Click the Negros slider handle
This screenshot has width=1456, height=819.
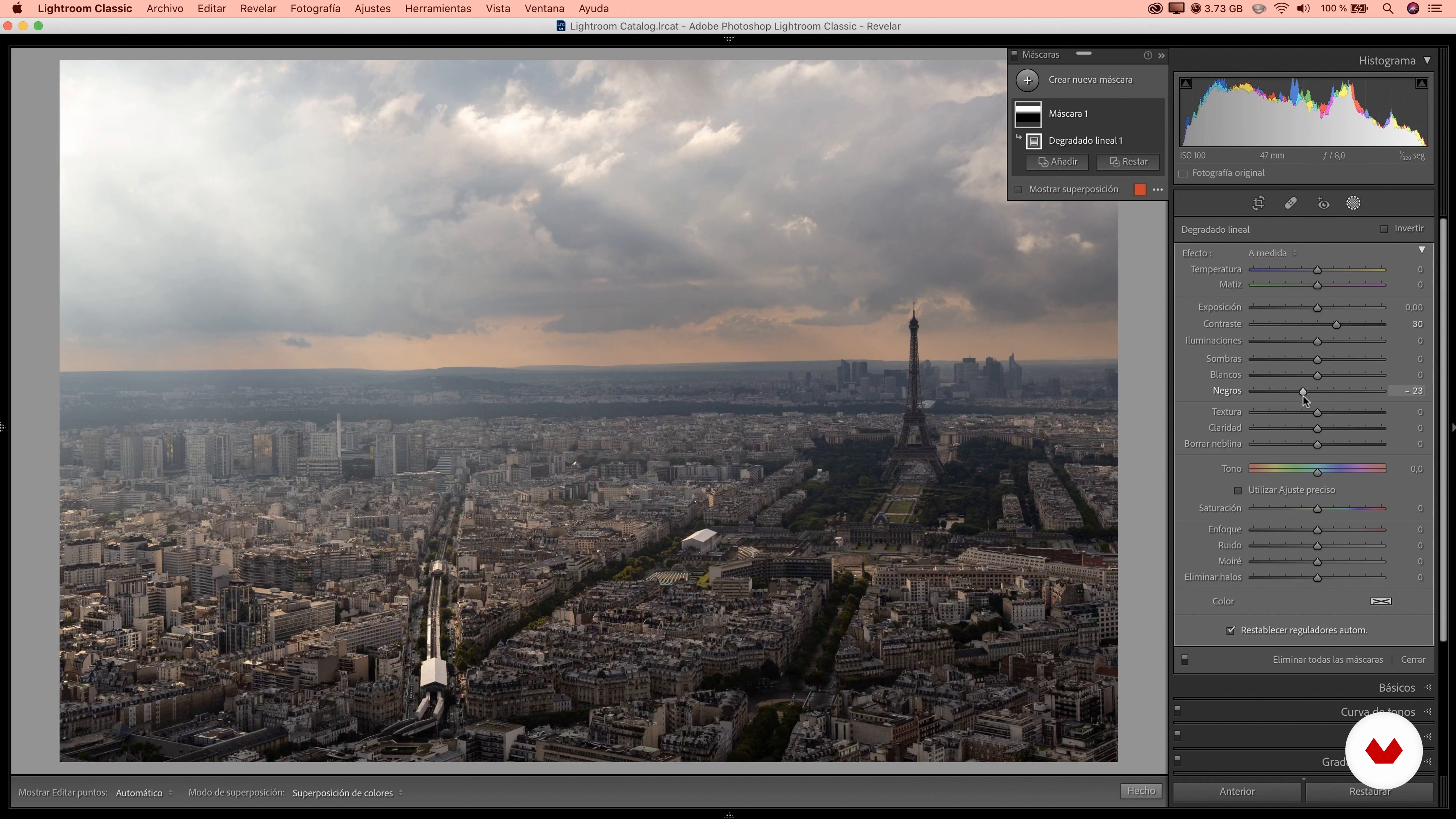[x=1303, y=392]
